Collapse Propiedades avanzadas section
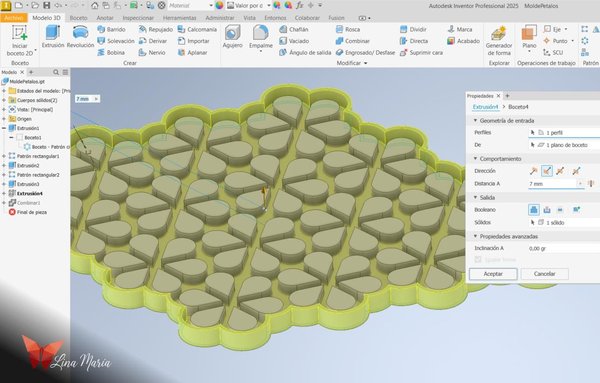This screenshot has width=600, height=383. [475, 236]
